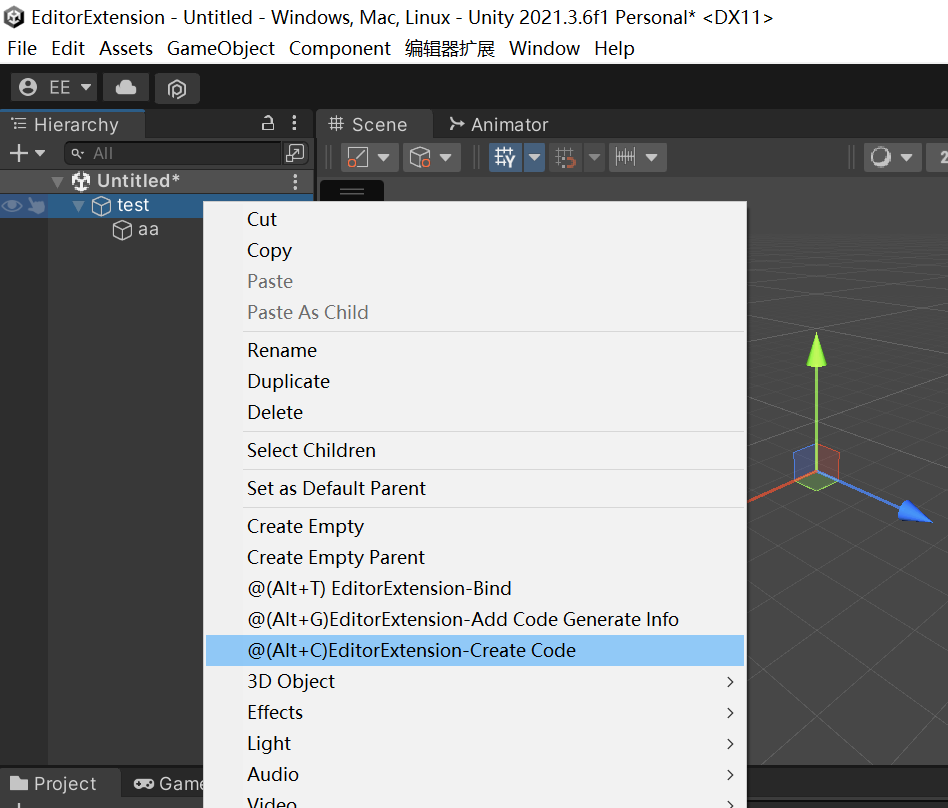
Task: Expand the Effects submenu
Action: click(475, 712)
